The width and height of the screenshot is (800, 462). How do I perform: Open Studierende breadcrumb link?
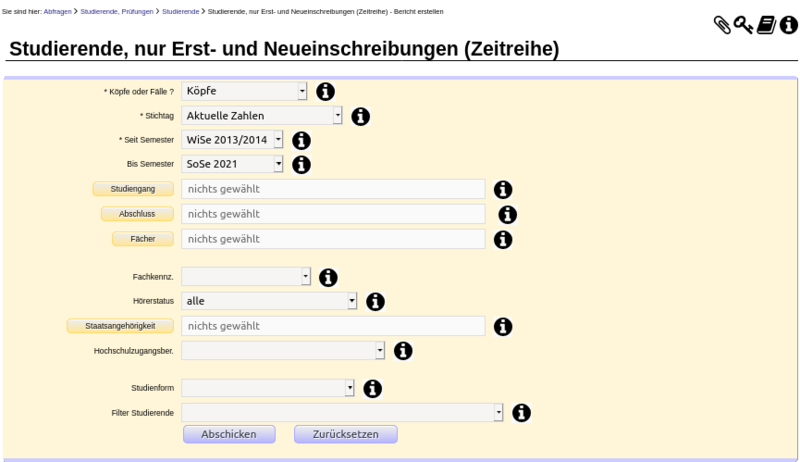point(181,12)
